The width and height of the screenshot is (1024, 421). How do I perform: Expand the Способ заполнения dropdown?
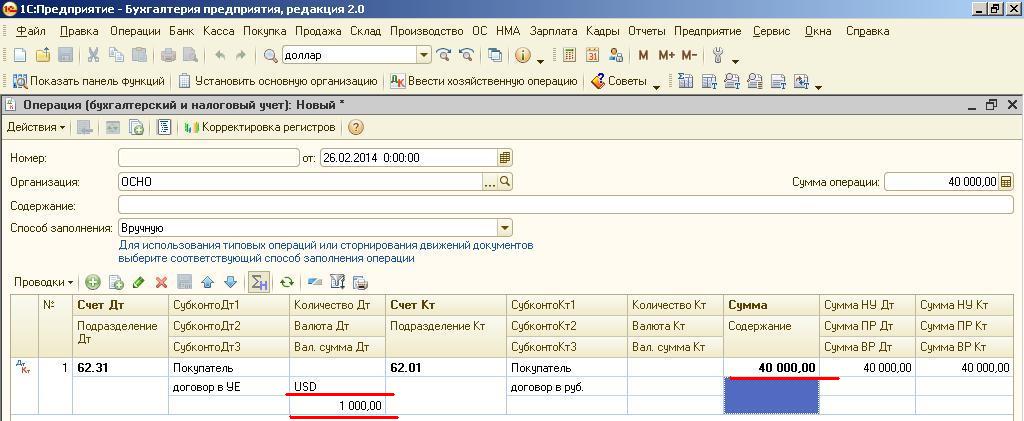click(x=504, y=228)
